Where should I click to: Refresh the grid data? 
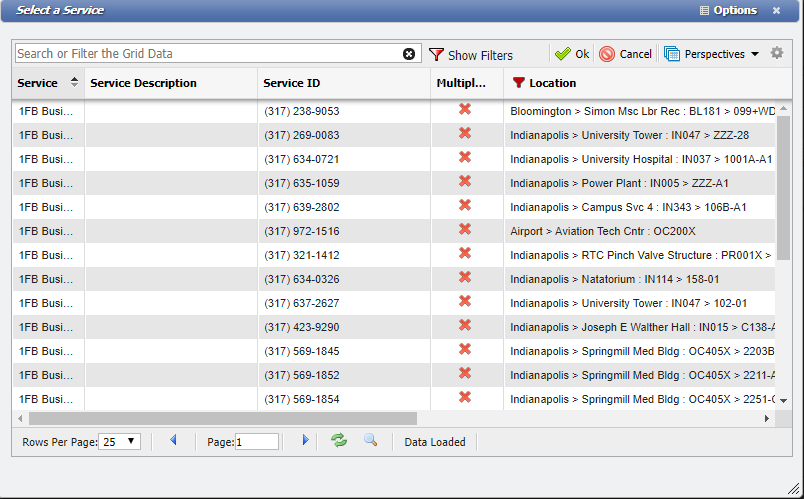(x=339, y=440)
